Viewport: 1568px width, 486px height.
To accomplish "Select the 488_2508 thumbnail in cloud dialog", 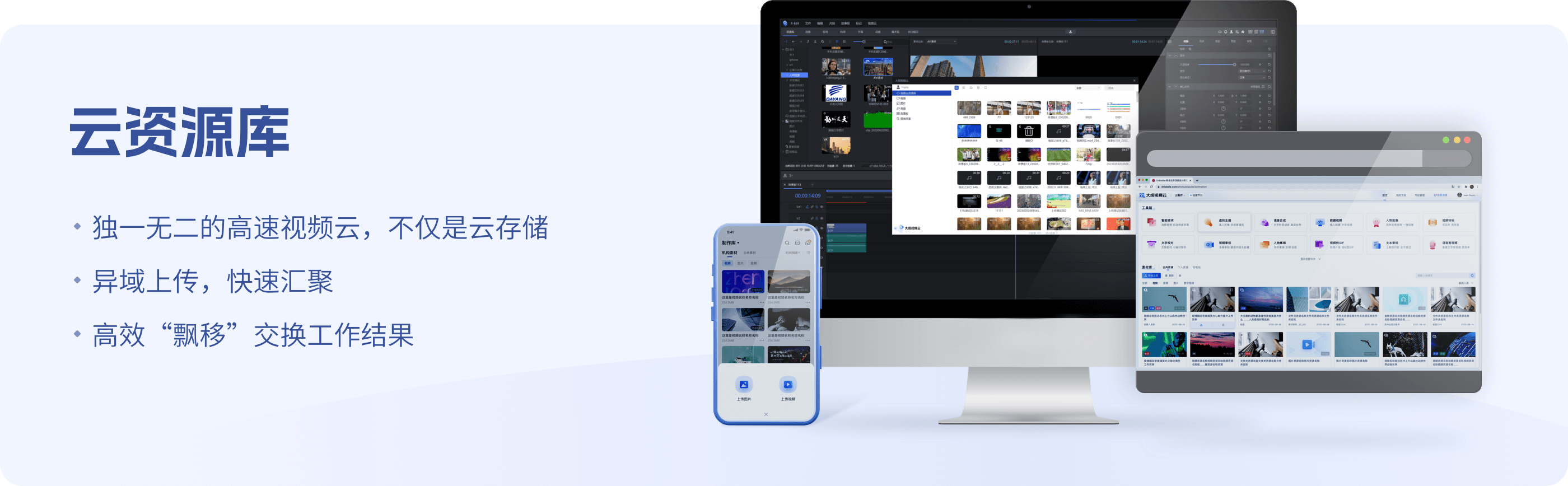I will coord(969,108).
